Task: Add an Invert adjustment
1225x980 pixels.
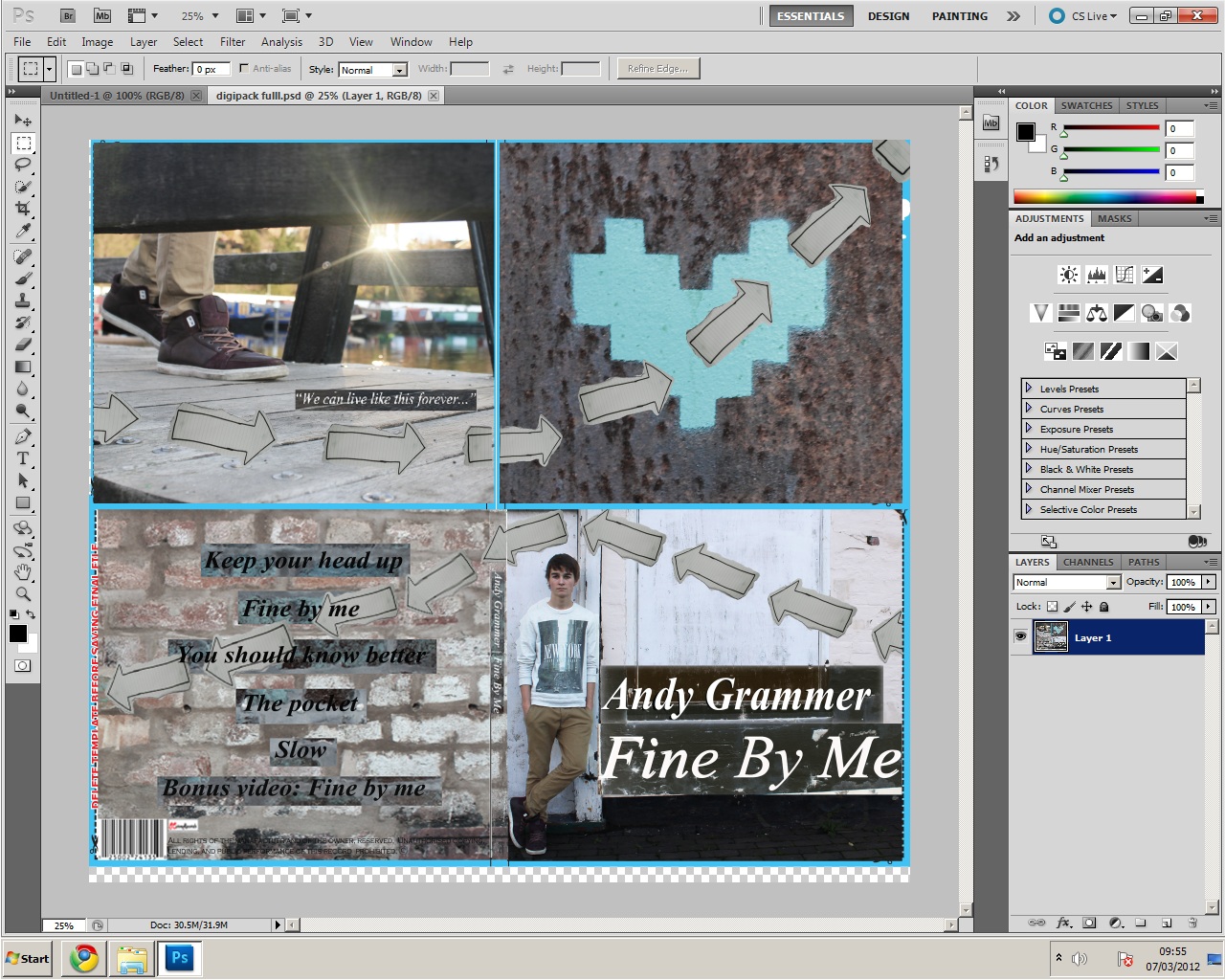Action: 1056,351
